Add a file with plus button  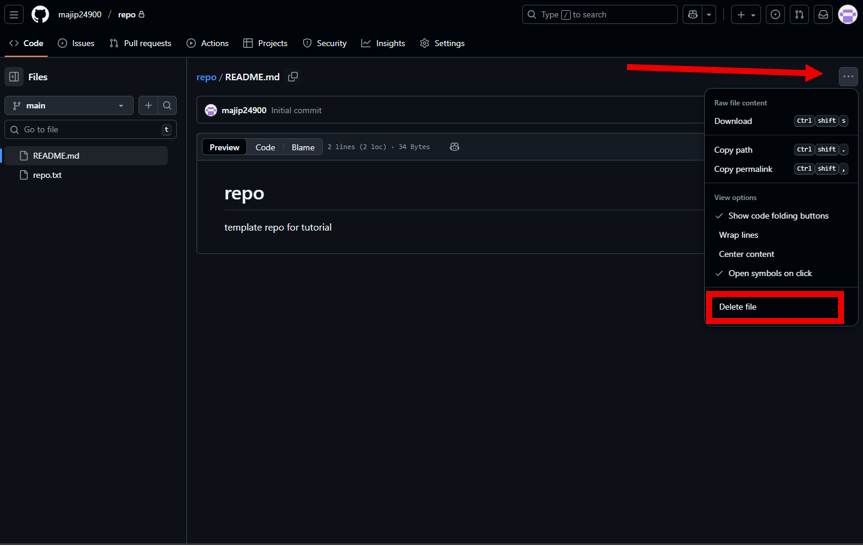point(148,106)
